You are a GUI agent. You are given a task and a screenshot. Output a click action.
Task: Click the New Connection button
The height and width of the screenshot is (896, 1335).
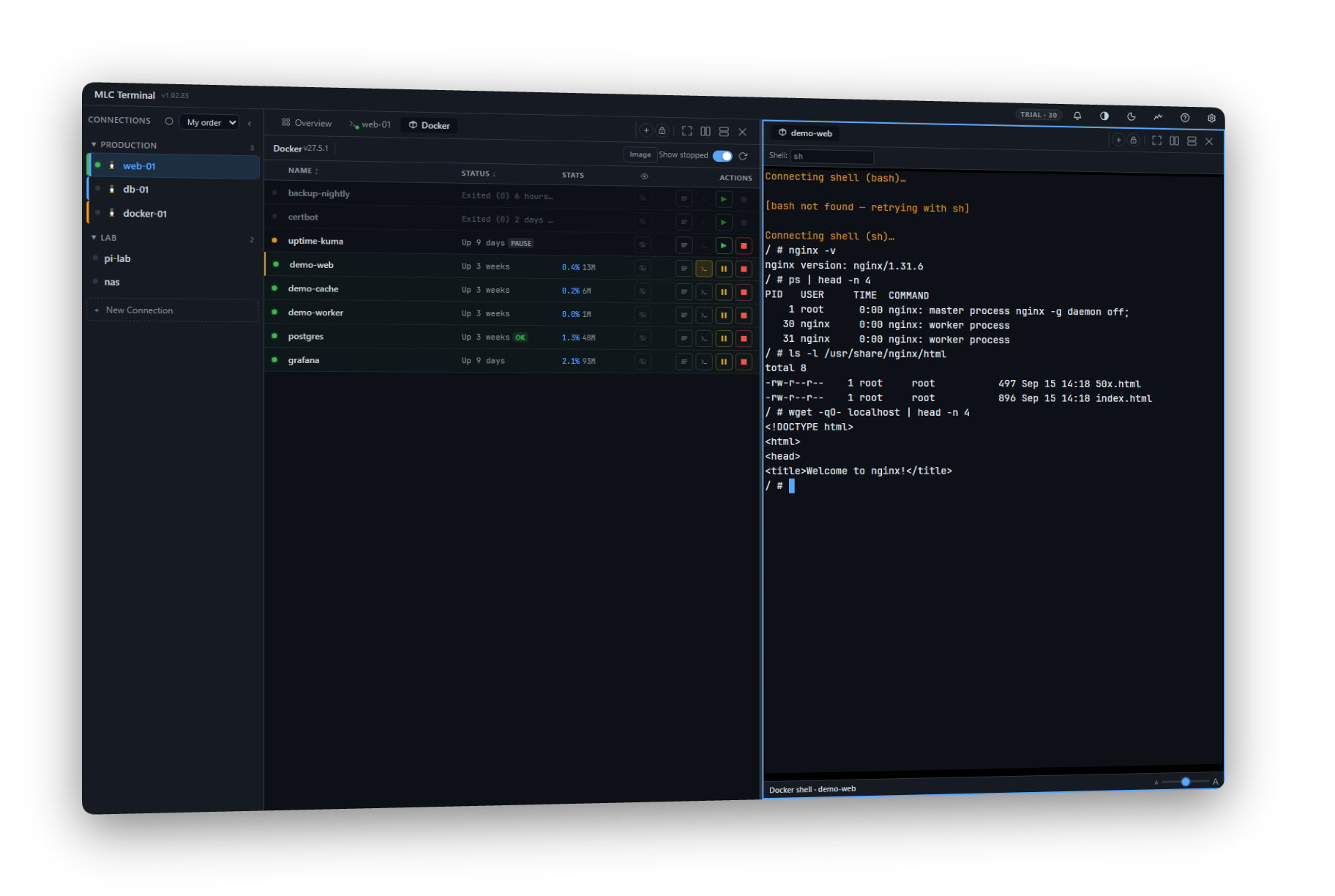coord(173,310)
